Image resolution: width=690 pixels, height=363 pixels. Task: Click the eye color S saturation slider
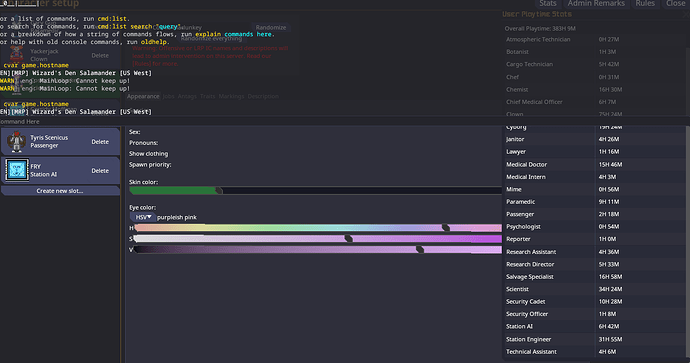[318, 238]
